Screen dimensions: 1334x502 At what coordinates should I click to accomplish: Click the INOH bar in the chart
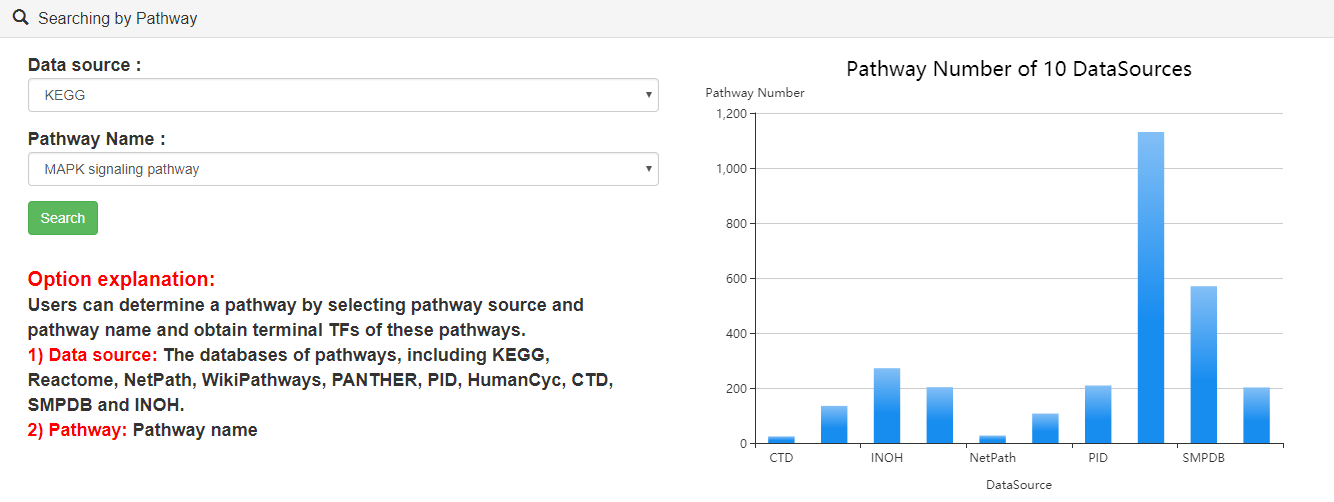[x=887, y=406]
